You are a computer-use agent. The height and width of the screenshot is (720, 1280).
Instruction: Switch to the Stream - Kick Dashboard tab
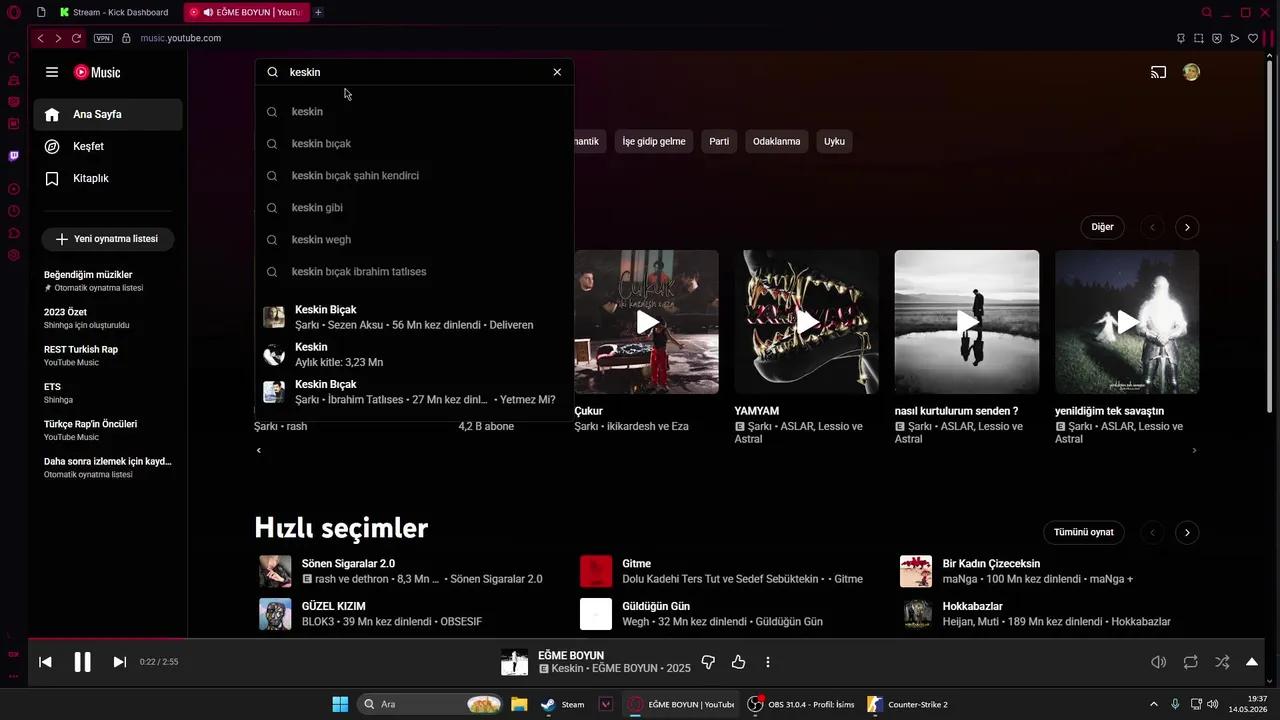pos(115,12)
